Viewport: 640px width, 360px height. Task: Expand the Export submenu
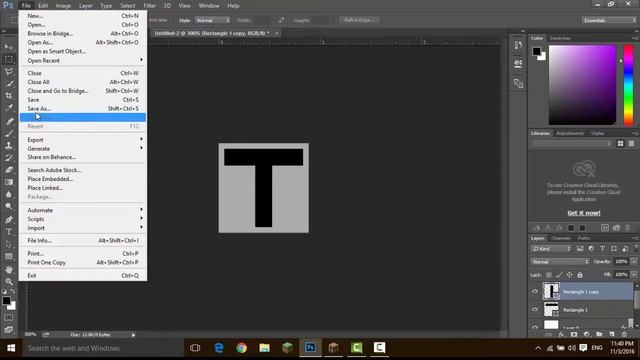[x=83, y=140]
